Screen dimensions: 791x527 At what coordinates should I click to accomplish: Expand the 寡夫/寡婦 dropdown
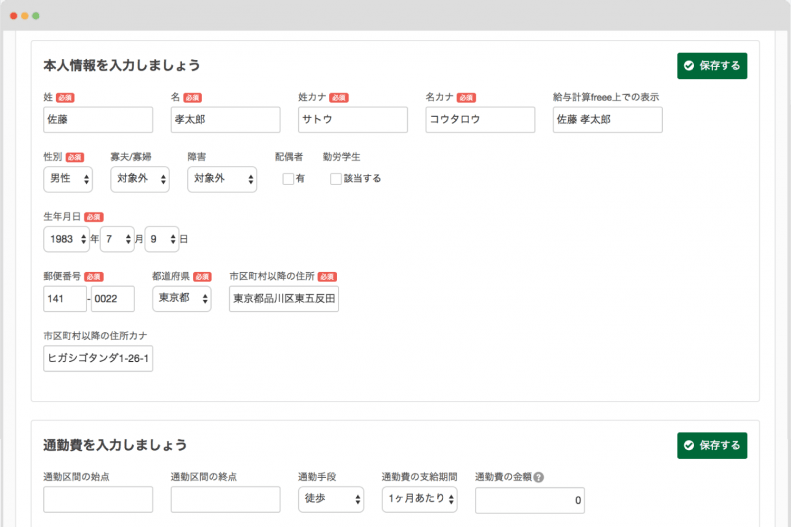pos(139,180)
